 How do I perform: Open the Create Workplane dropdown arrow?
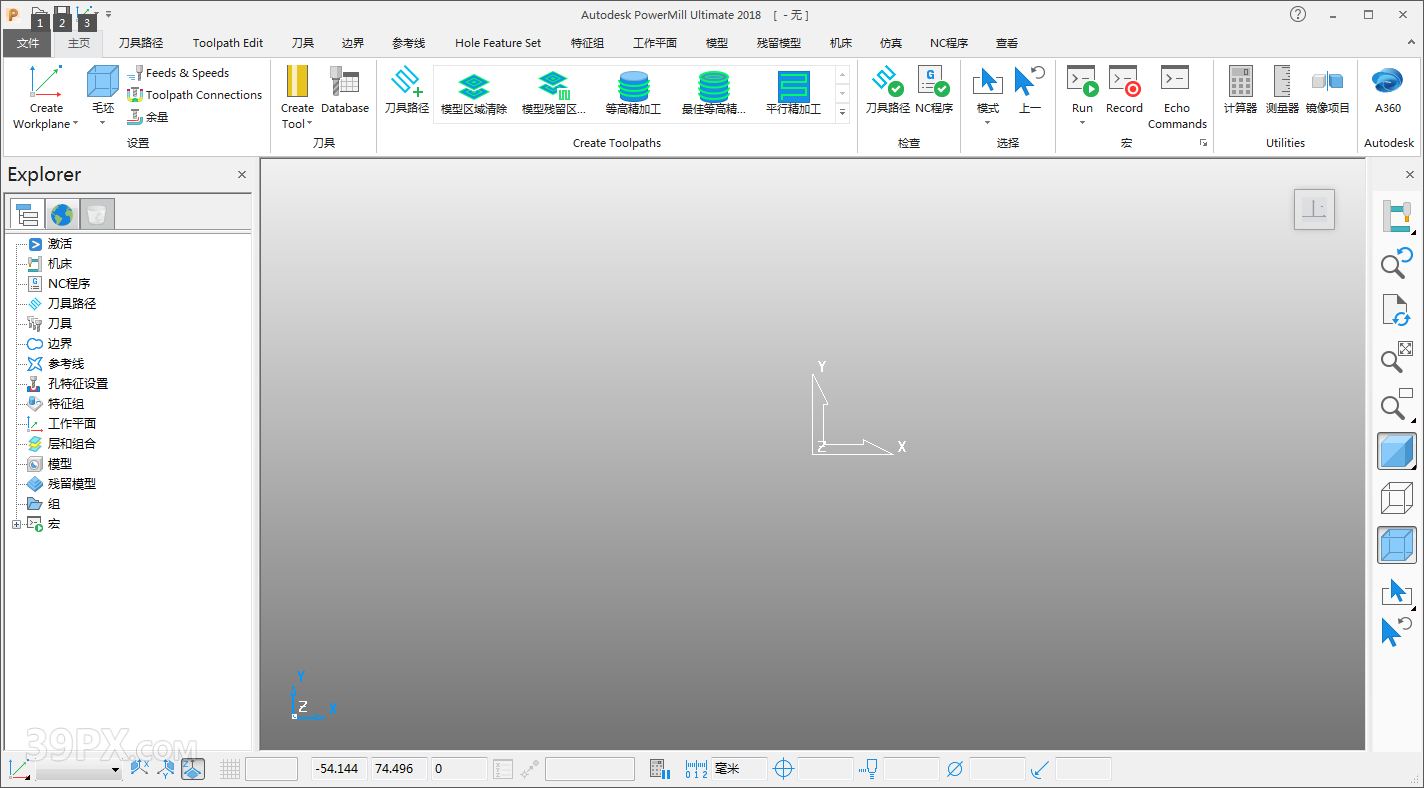coord(75,124)
